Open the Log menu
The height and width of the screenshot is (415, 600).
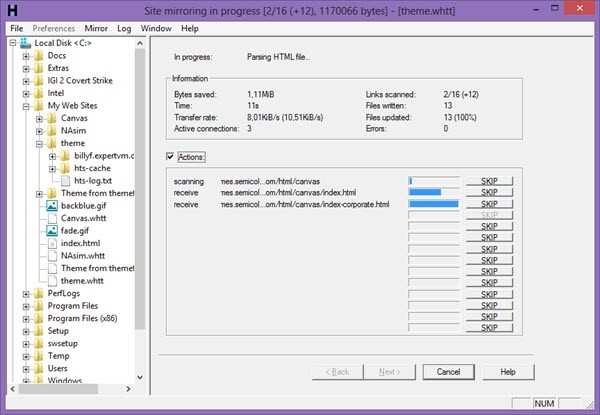click(124, 28)
